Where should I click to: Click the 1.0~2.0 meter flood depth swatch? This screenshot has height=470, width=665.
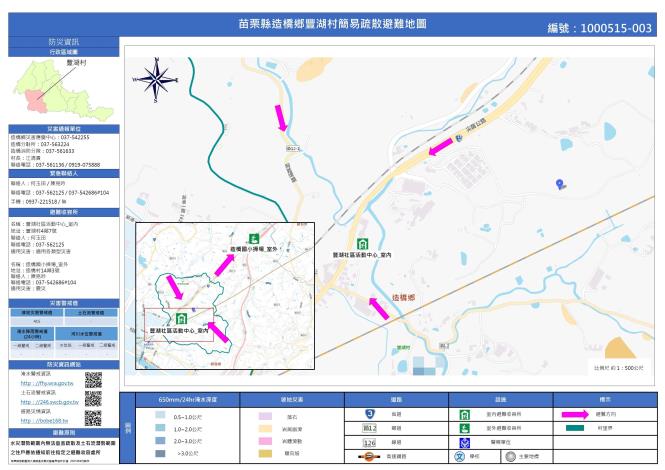[x=160, y=428]
